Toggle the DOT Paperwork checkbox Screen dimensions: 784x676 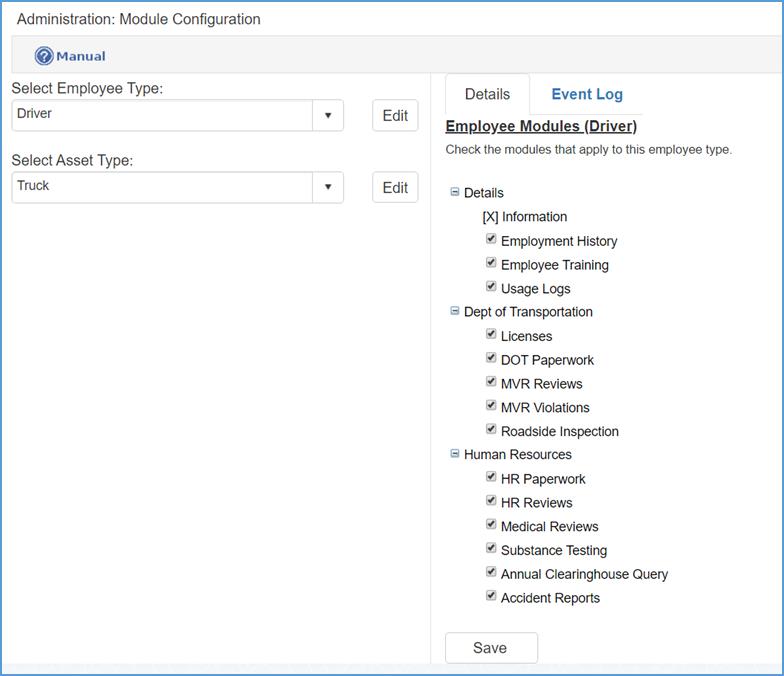(491, 358)
